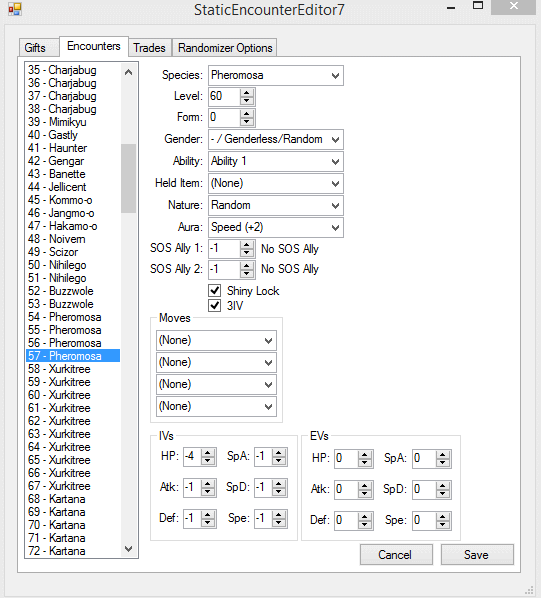
Task: Increment SOS Ally 1 with up arrow
Action: pos(247,245)
